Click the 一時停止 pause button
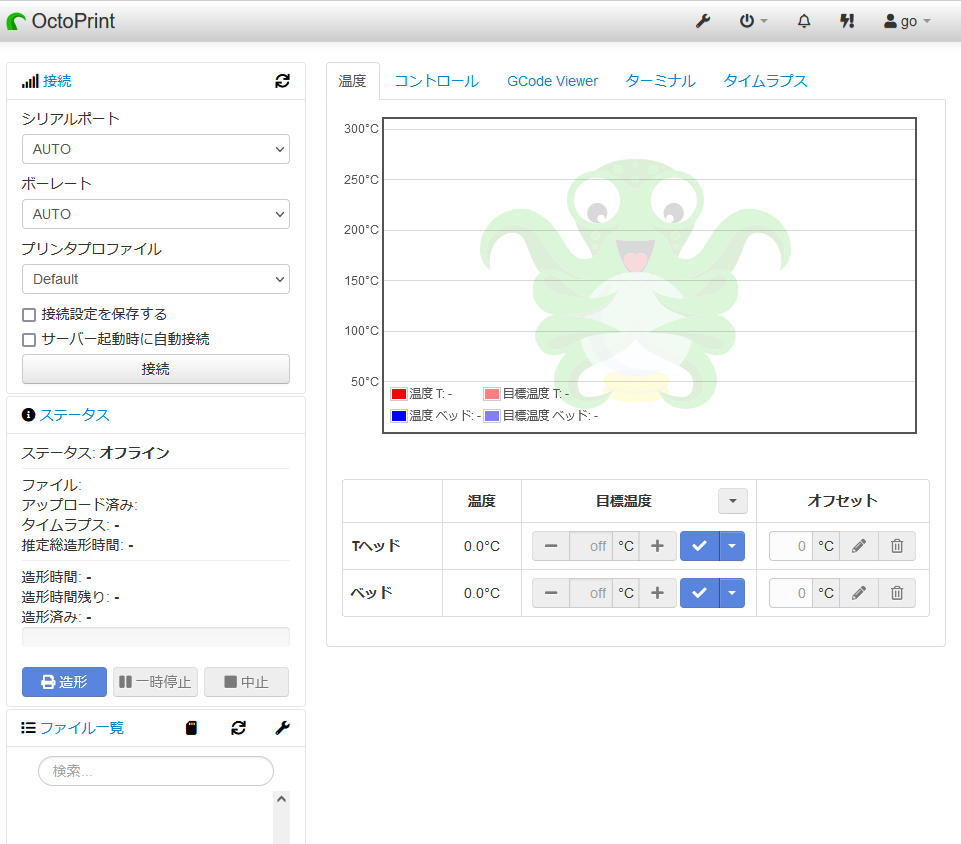Image resolution: width=961 pixels, height=844 pixels. pyautogui.click(x=156, y=682)
